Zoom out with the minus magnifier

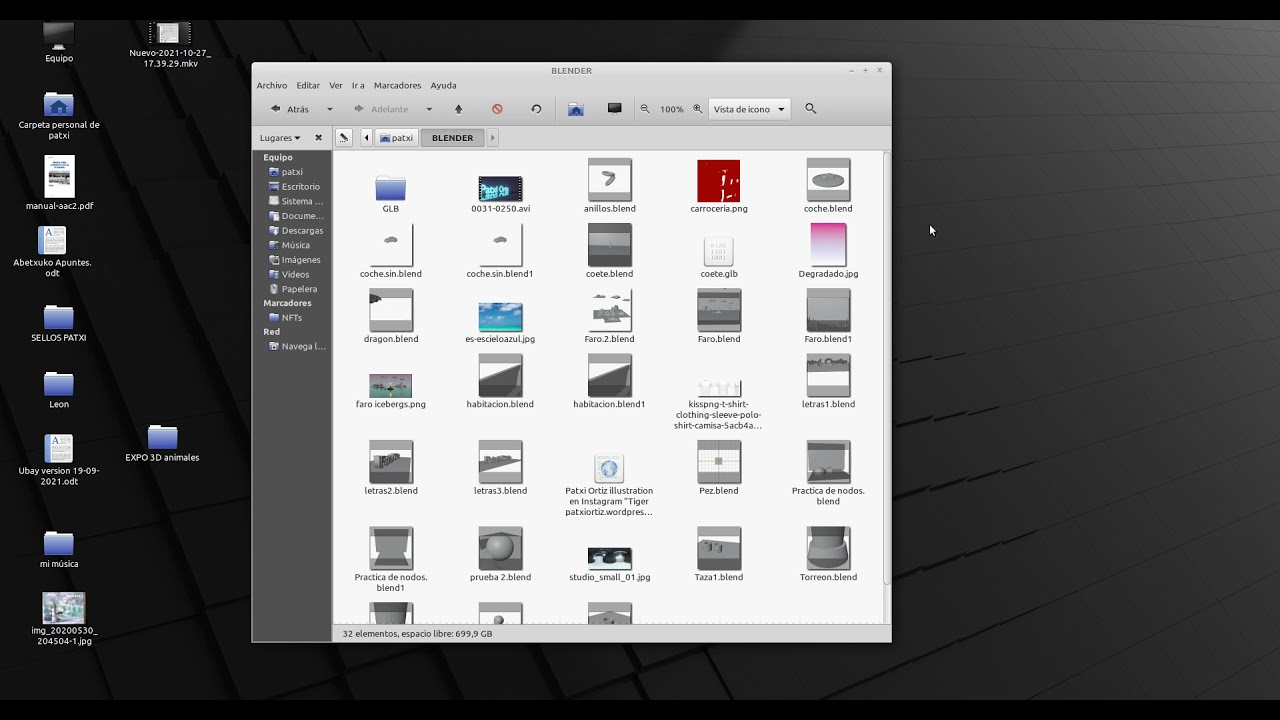(x=645, y=109)
